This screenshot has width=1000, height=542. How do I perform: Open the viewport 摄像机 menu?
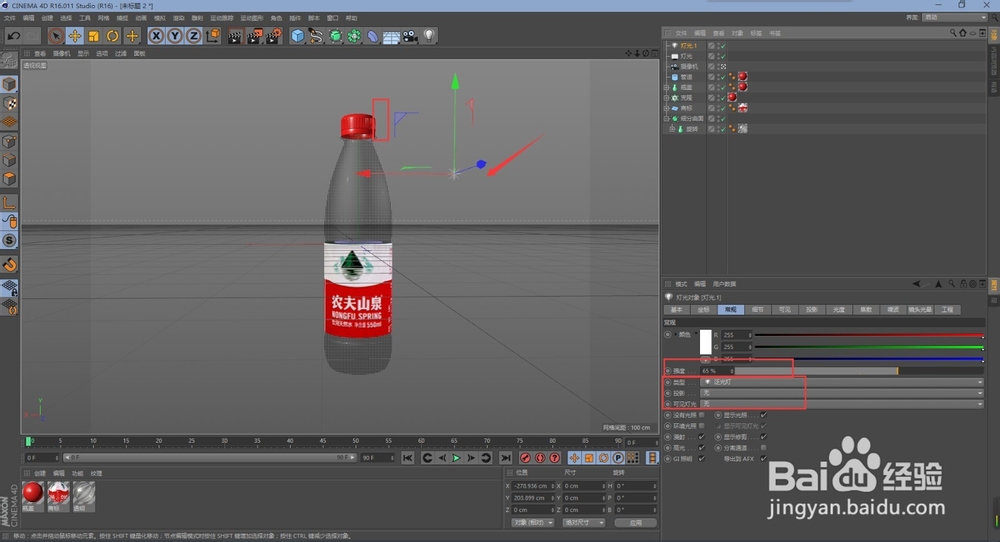pyautogui.click(x=61, y=54)
